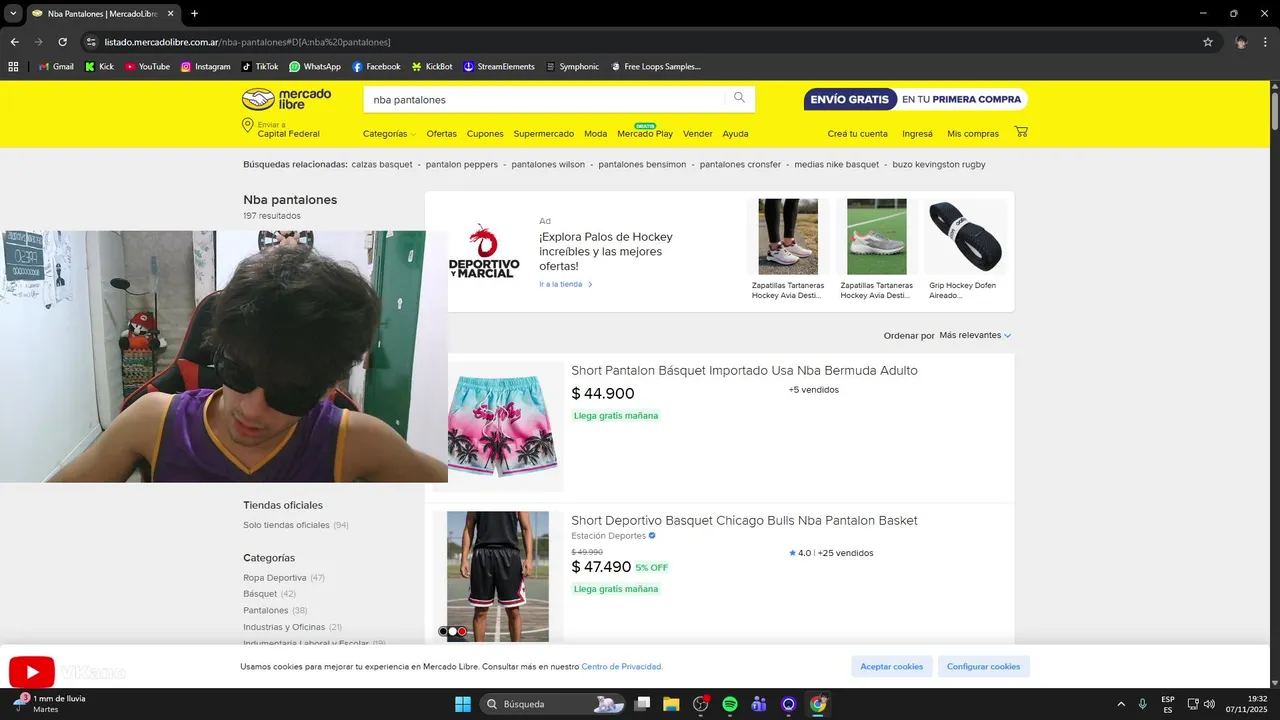The height and width of the screenshot is (720, 1280).
Task: Open the Ayuda menu item
Action: coord(735,133)
